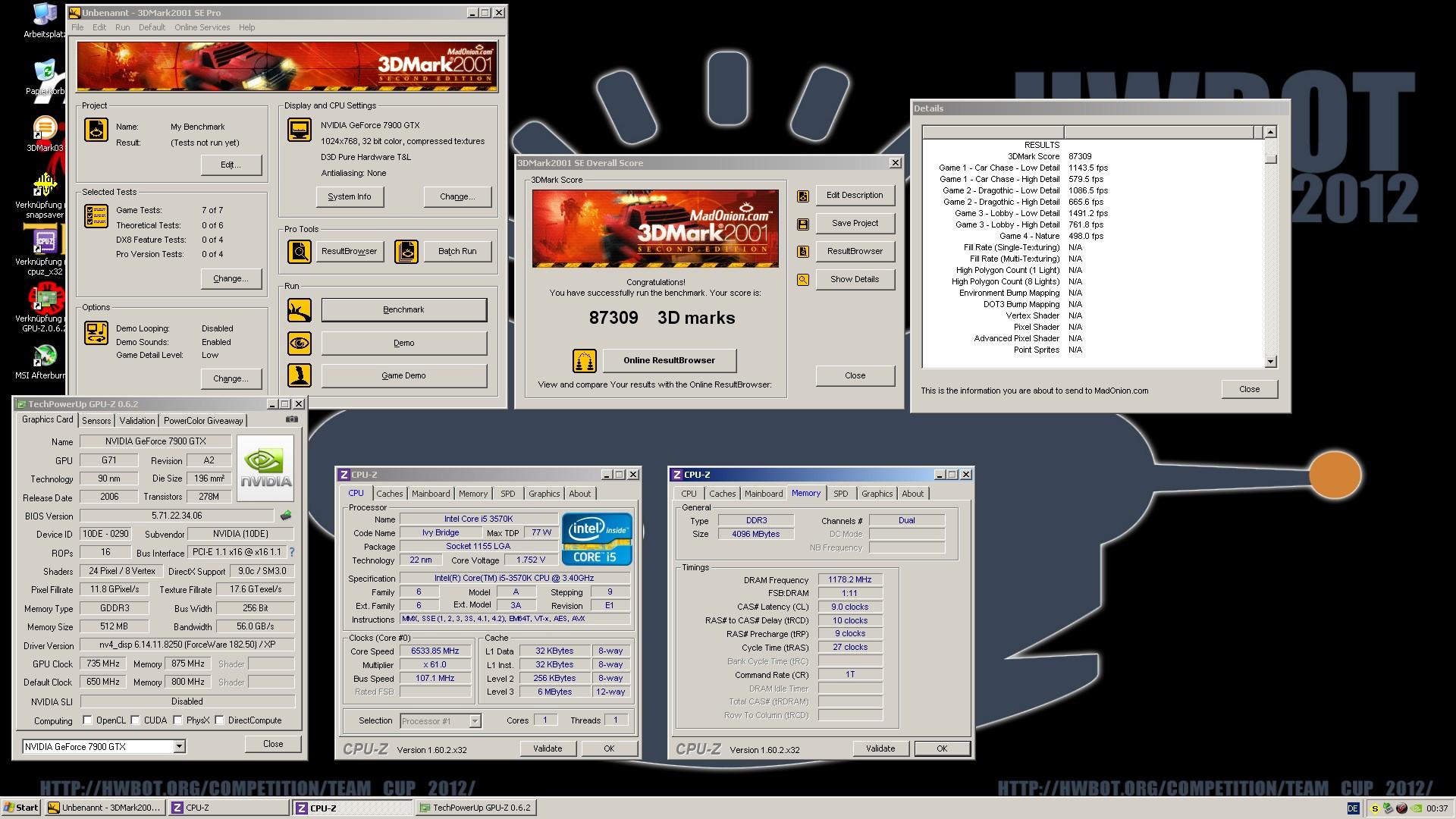Click Close in the Details window

[1249, 389]
